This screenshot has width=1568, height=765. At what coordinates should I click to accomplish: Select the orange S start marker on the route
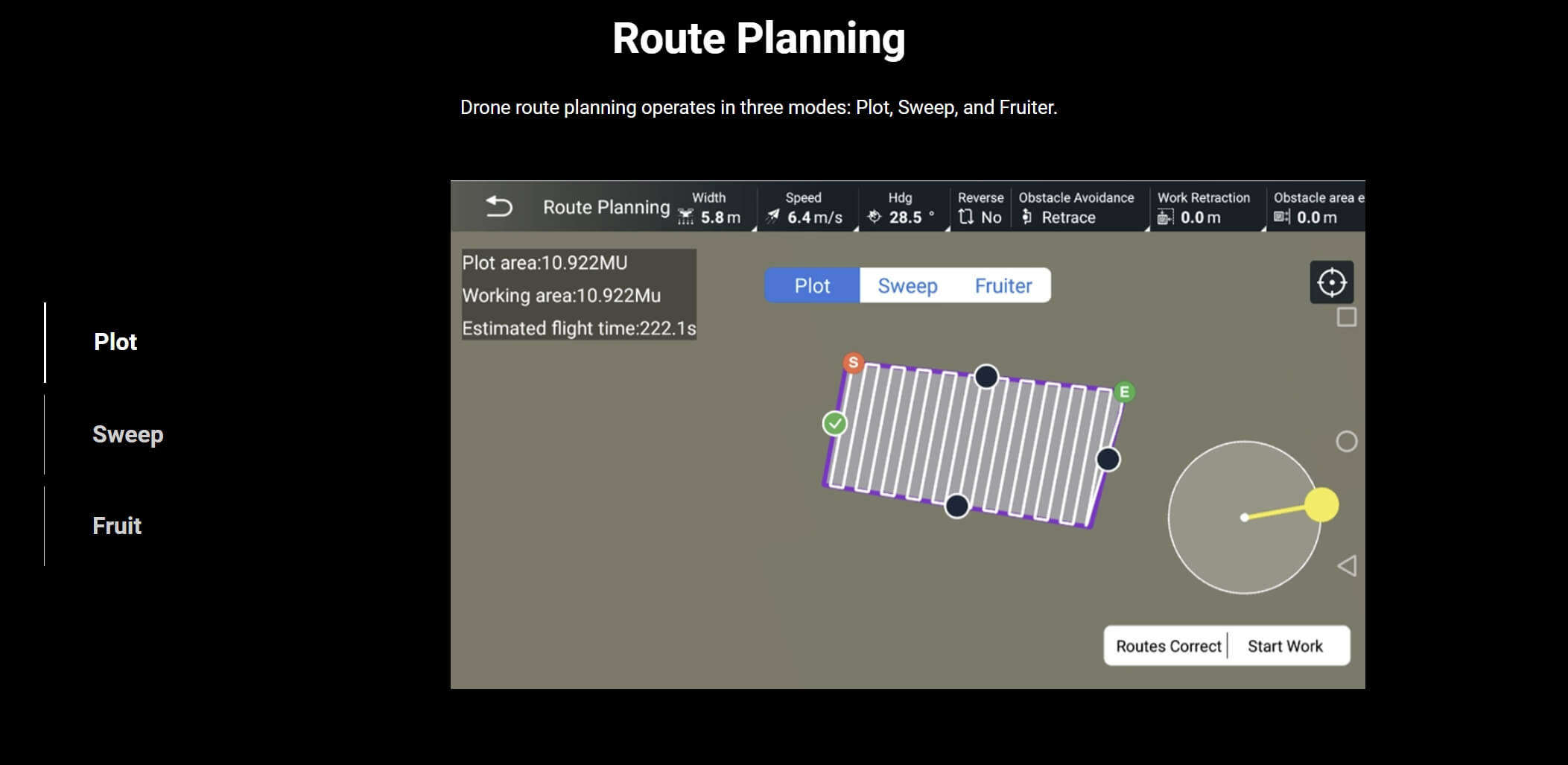(x=853, y=363)
